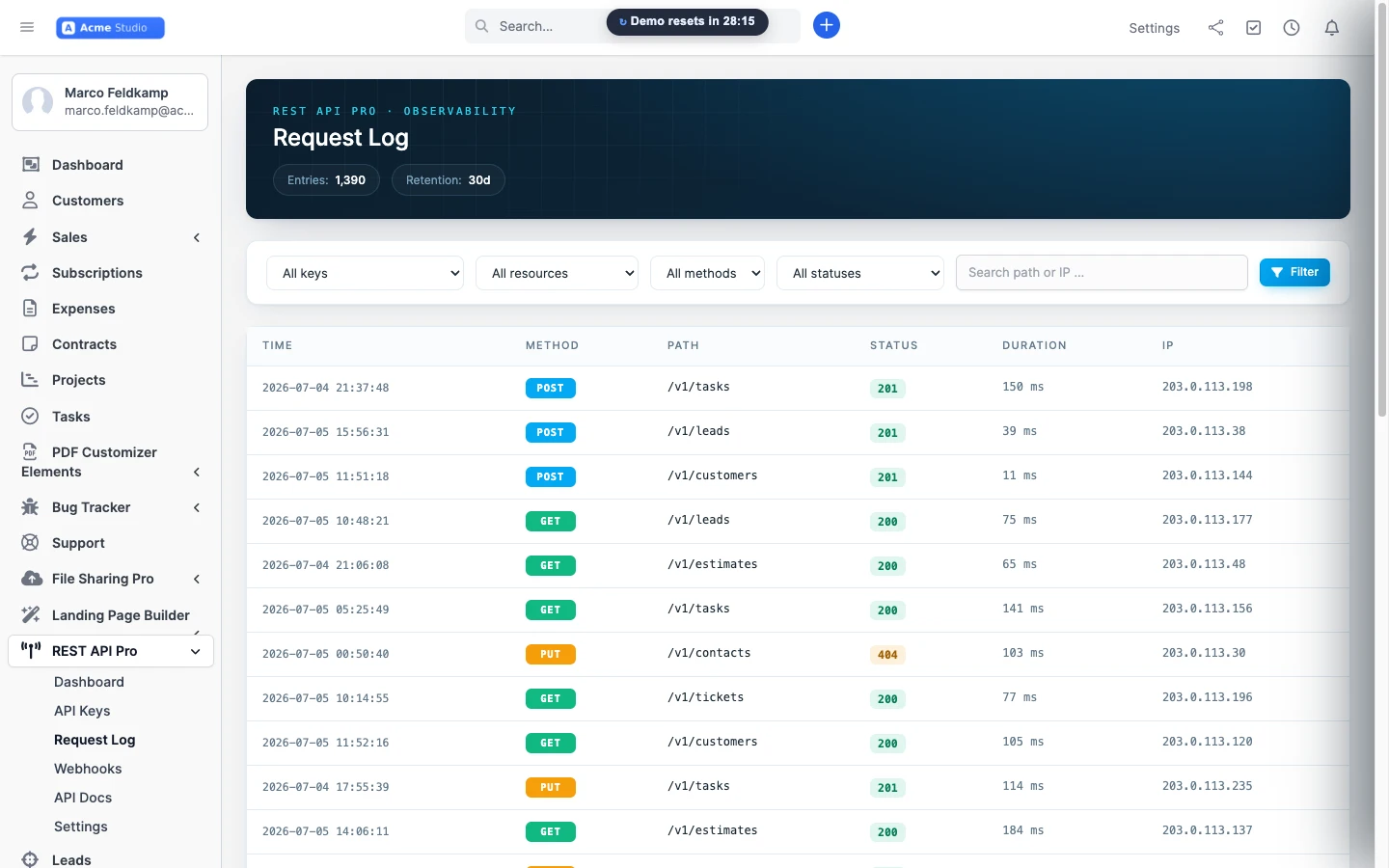Image resolution: width=1389 pixels, height=868 pixels.
Task: Go to Subscriptions in sidebar
Action: [97, 273]
